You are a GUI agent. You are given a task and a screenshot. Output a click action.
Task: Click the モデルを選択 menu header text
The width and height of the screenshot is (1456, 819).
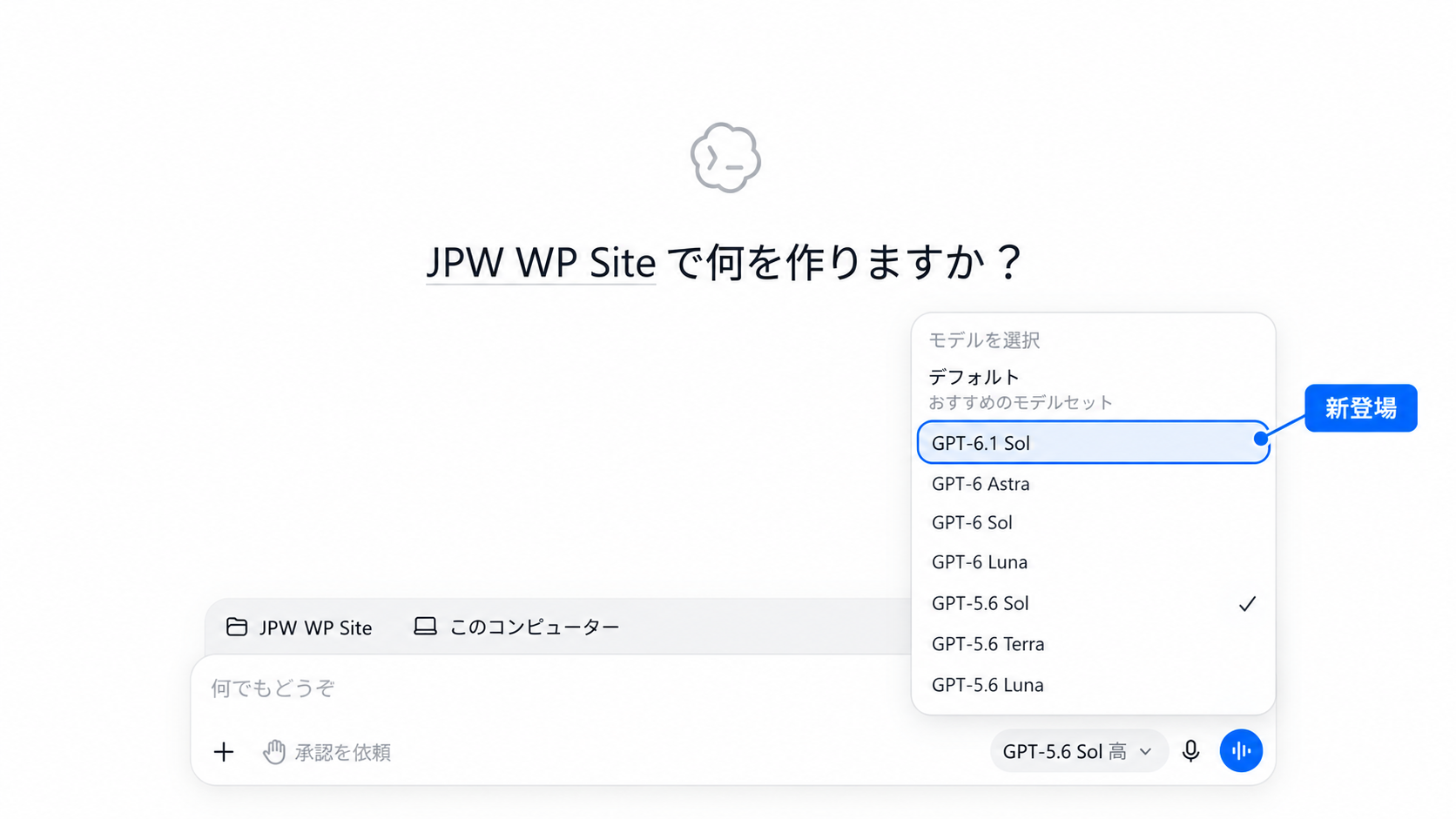pyautogui.click(x=984, y=339)
